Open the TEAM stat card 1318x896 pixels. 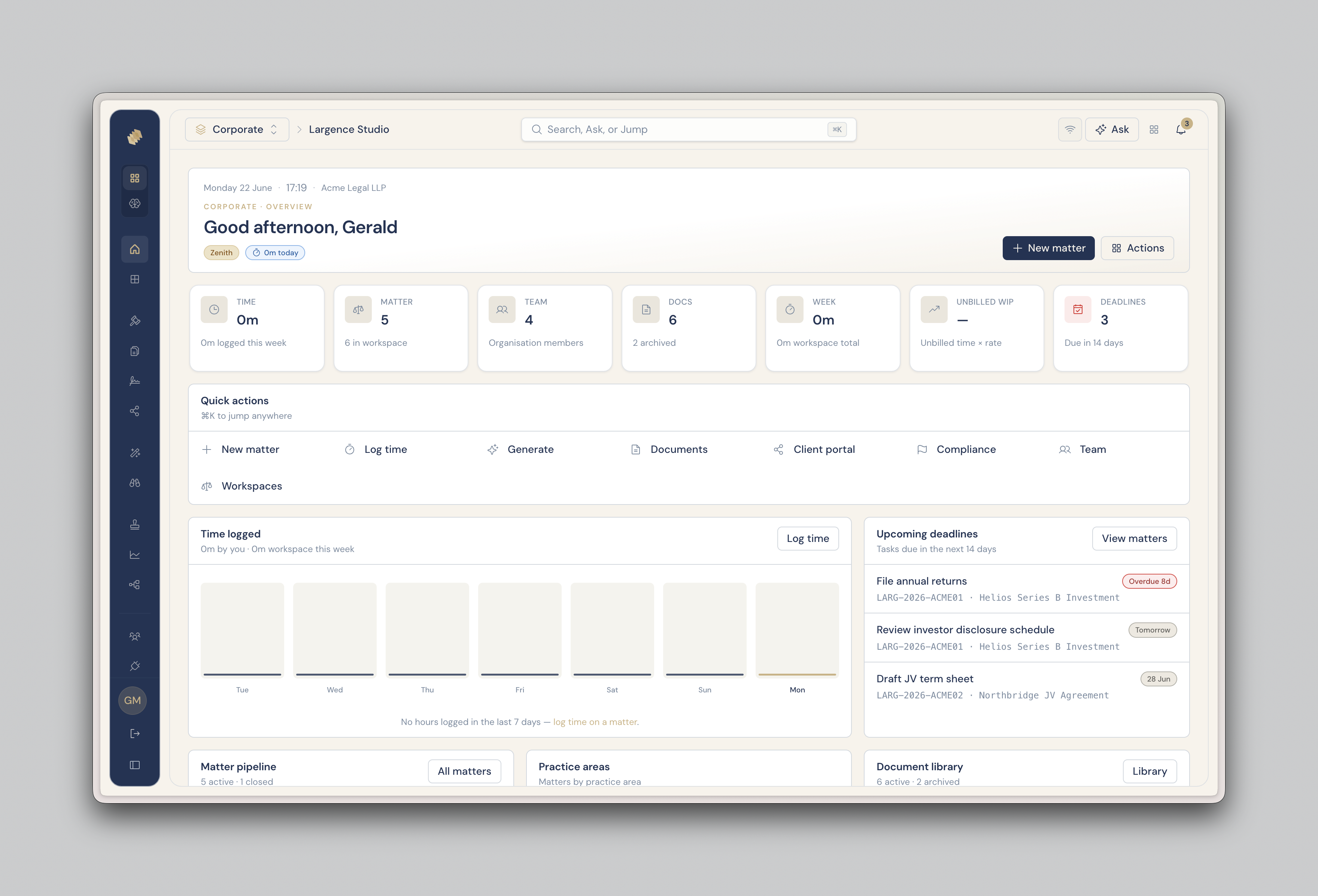[x=545, y=328]
